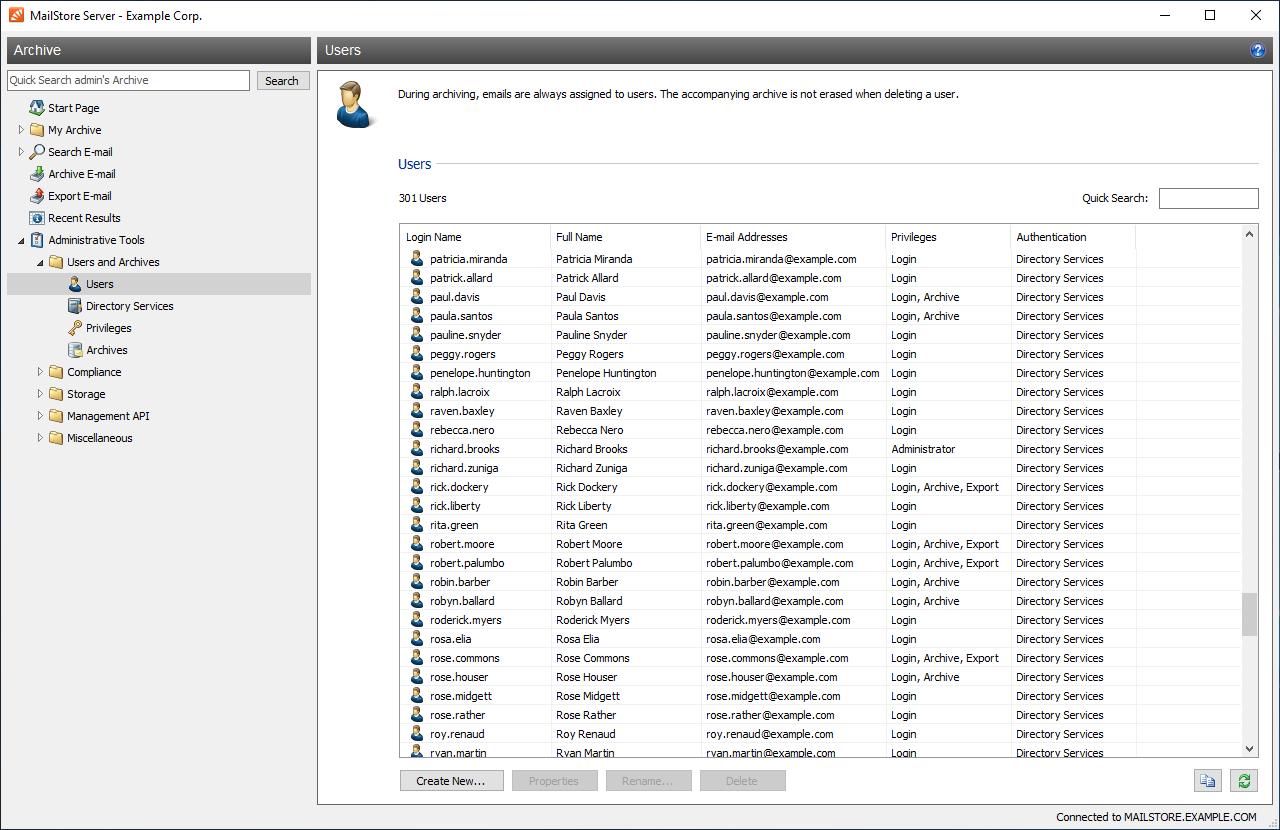Click the user list vertical scrollbar thumb
The height and width of the screenshot is (830, 1280).
tap(1249, 614)
